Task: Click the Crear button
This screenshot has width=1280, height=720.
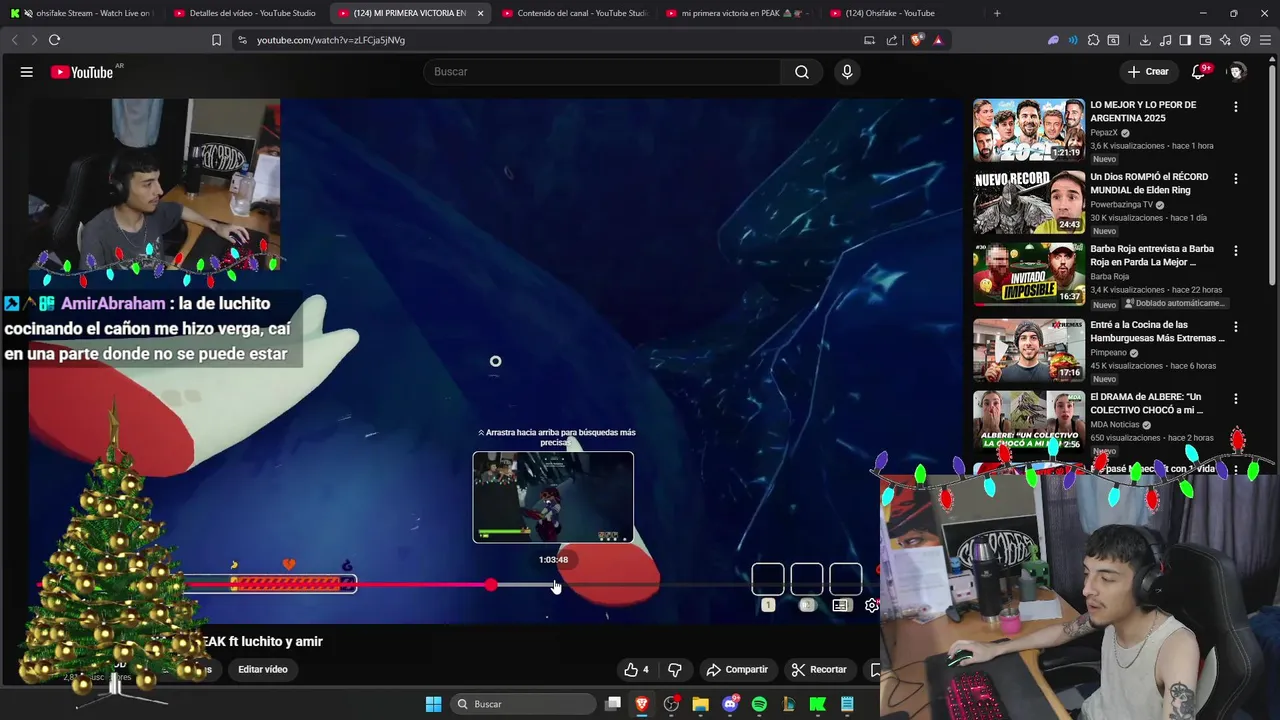Action: point(1148,72)
